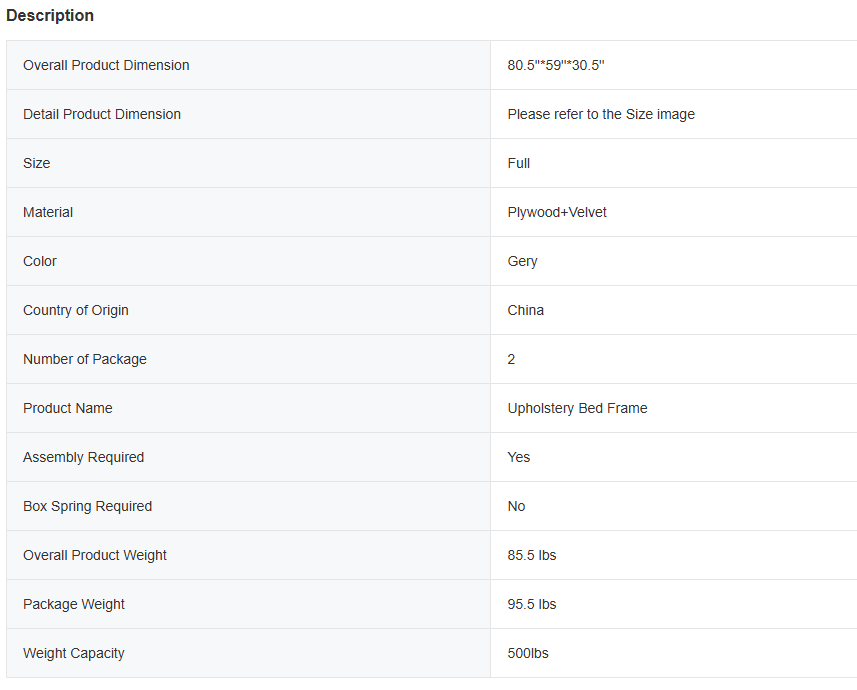
Task: Click the Color row label
Action: pyautogui.click(x=40, y=261)
